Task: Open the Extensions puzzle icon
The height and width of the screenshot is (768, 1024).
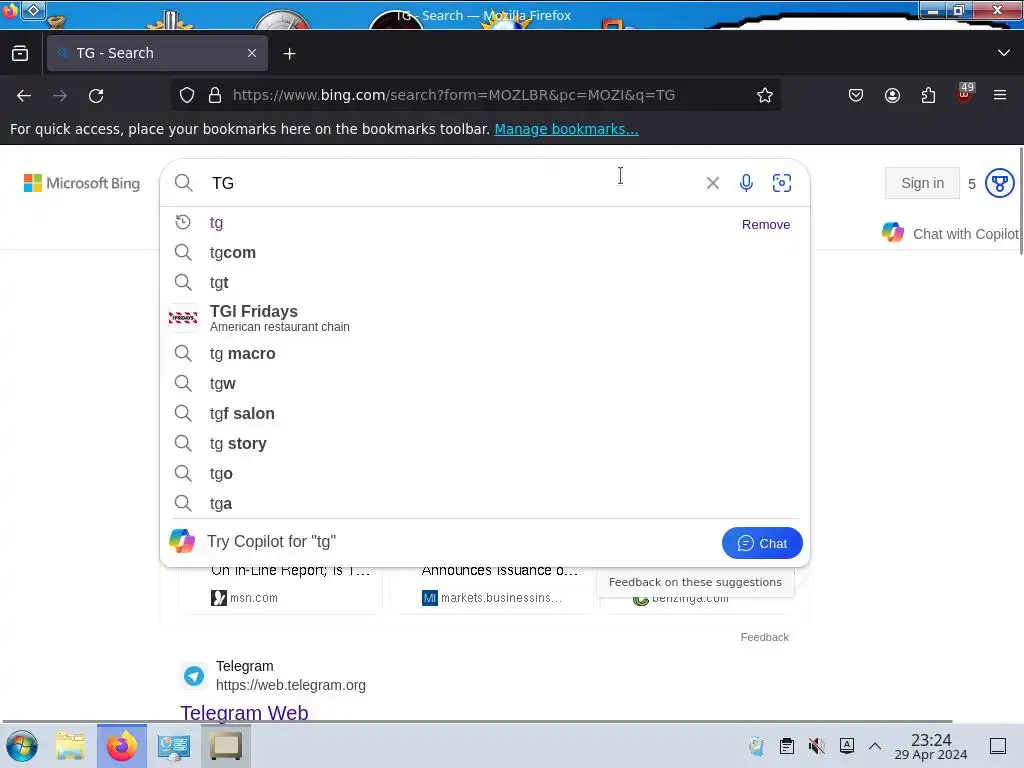Action: coord(928,95)
